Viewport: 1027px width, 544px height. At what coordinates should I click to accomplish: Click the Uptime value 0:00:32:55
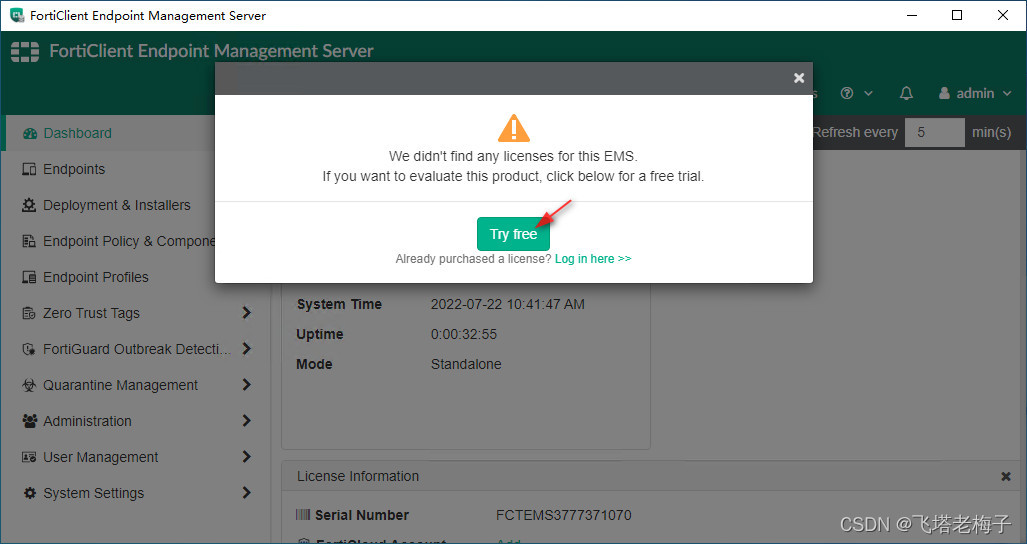pyautogui.click(x=464, y=334)
